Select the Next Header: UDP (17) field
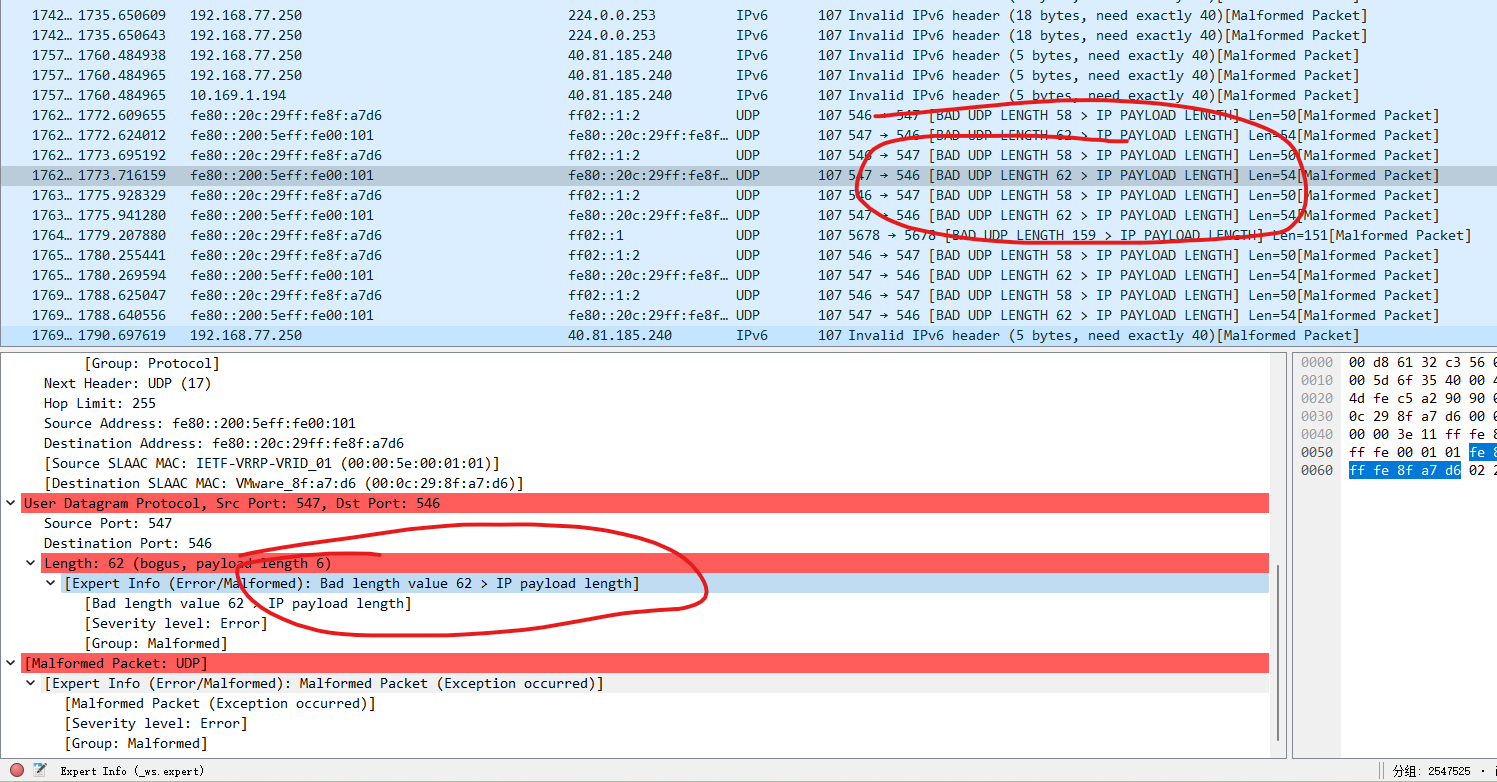Viewport: 1497px width, 782px height. click(x=127, y=383)
